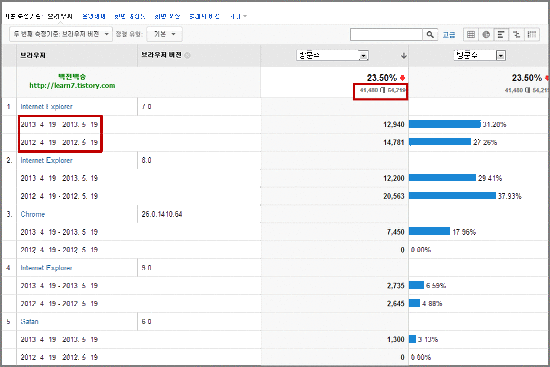This screenshot has height=367, width=550.
Task: Select version cell 6.0 in the Safari row
Action: pyautogui.click(x=147, y=321)
